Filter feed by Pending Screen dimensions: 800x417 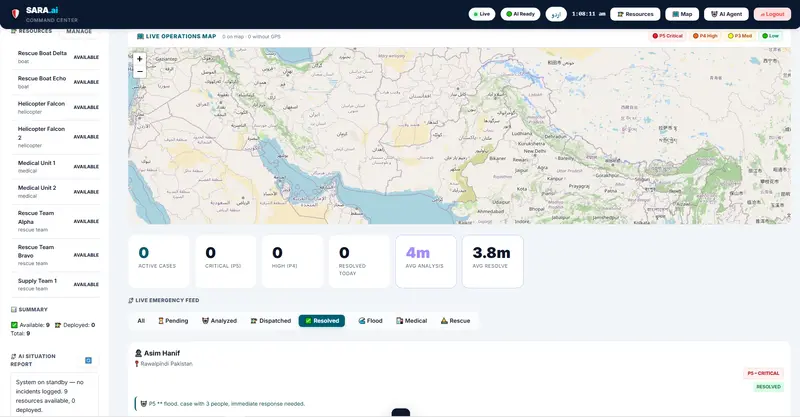coord(173,321)
